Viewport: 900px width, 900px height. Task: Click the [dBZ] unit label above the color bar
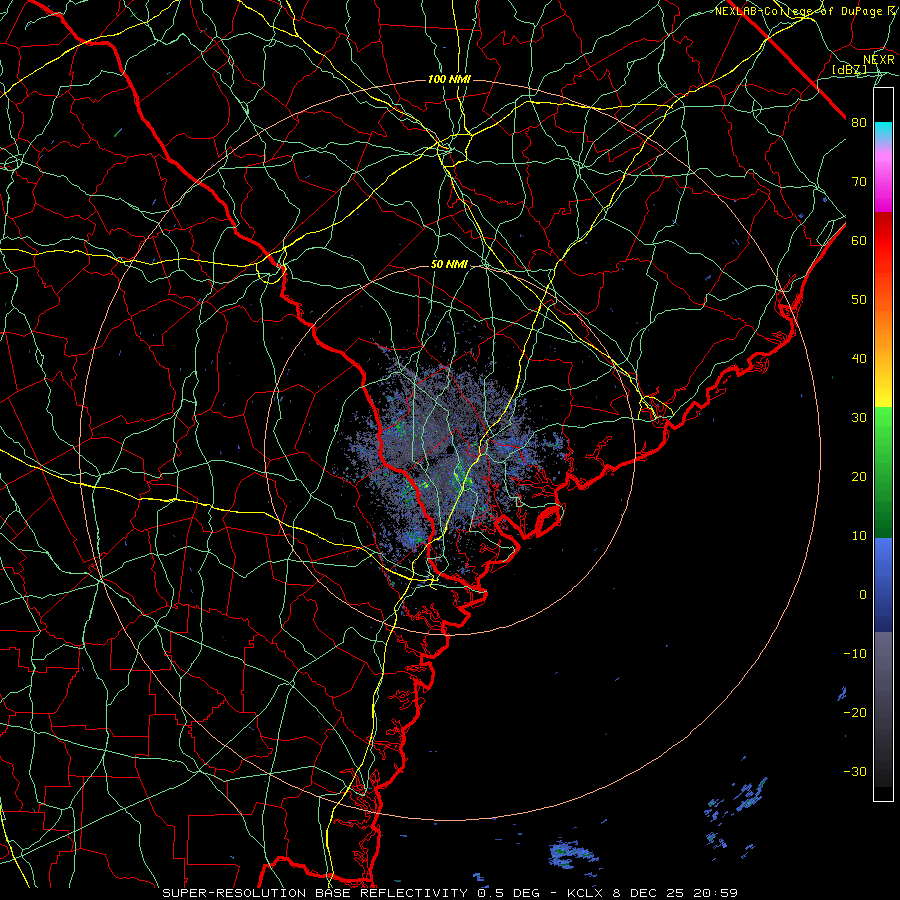(849, 69)
